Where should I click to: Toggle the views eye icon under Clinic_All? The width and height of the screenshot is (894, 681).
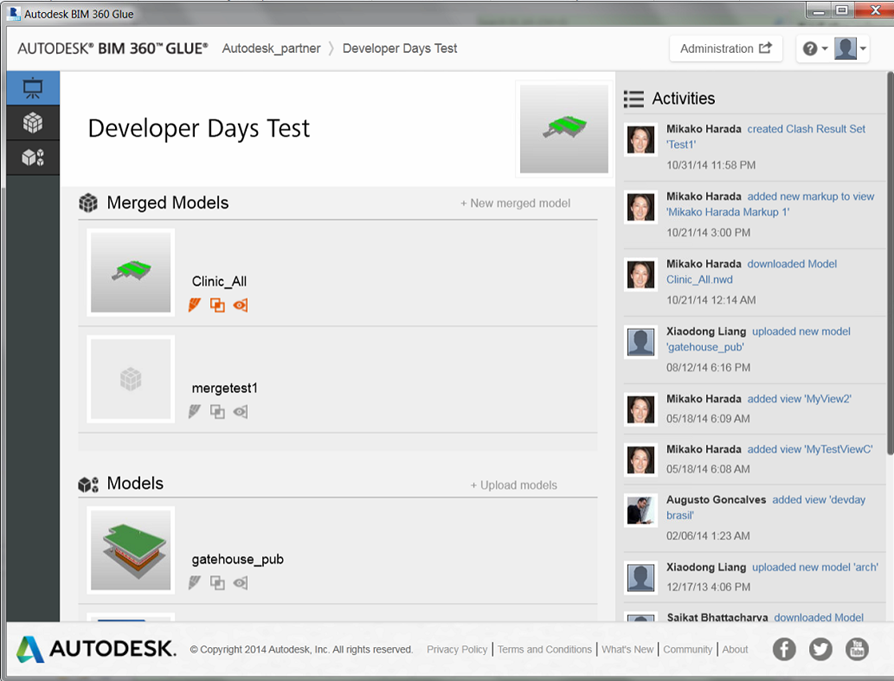tap(240, 305)
